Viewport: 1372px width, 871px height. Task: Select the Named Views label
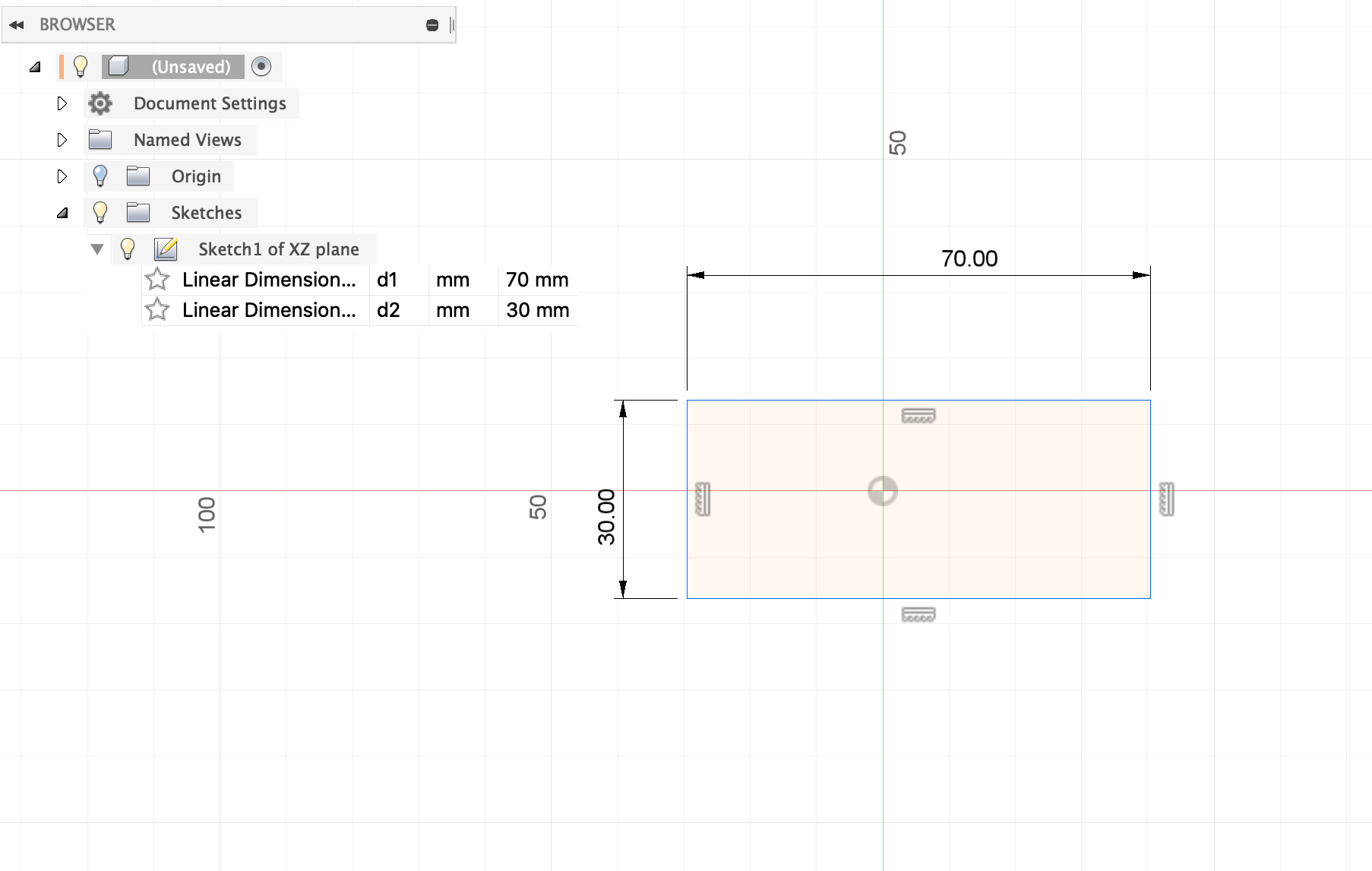click(x=188, y=140)
